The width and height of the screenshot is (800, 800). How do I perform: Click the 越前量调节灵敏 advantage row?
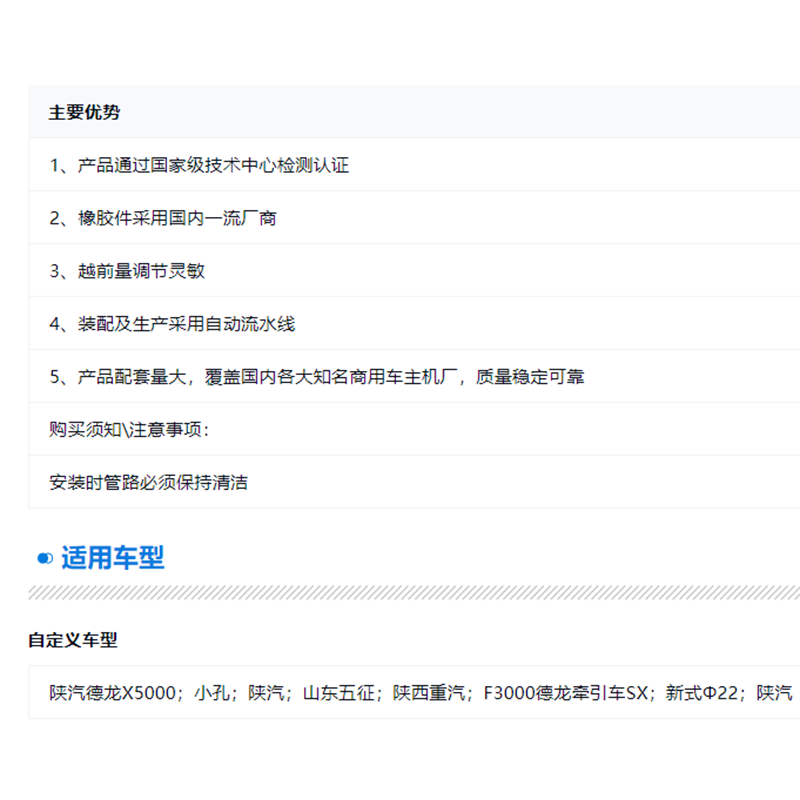click(128, 271)
